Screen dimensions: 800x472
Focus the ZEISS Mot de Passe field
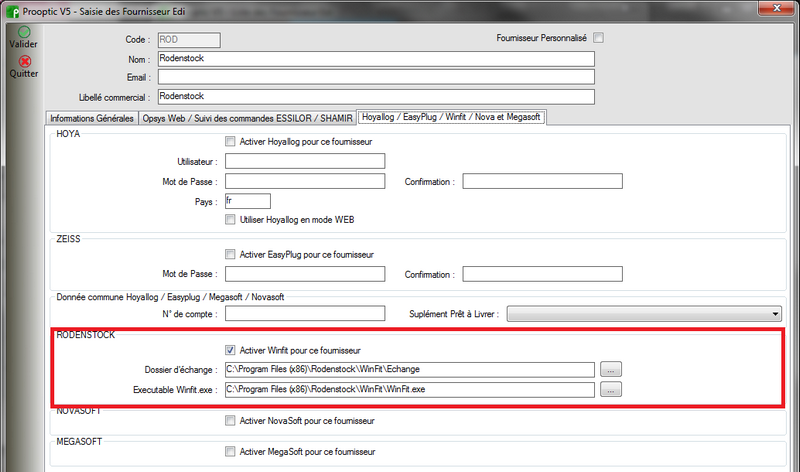point(305,274)
